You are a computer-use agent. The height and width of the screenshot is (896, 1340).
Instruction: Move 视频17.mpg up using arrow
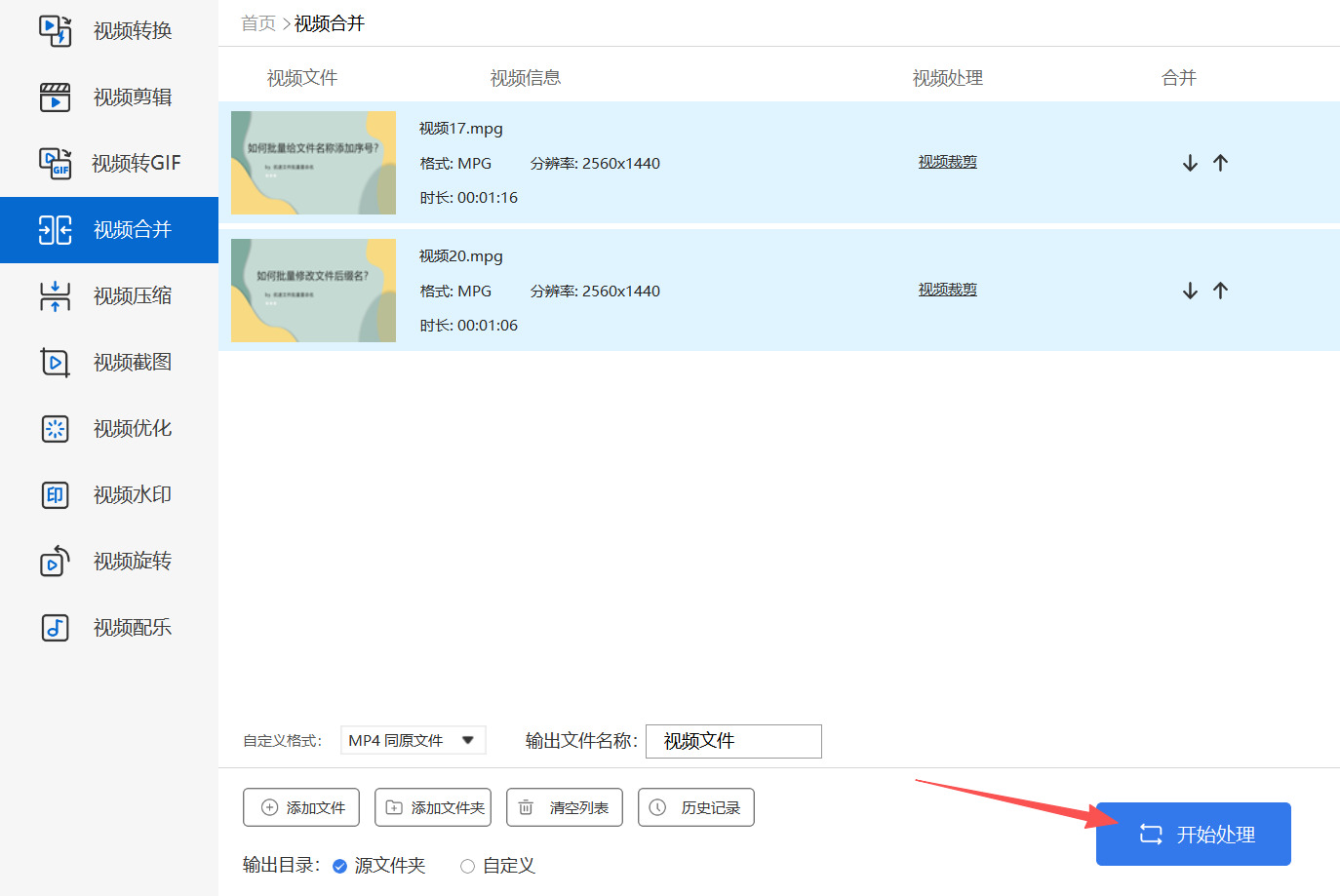click(1220, 163)
